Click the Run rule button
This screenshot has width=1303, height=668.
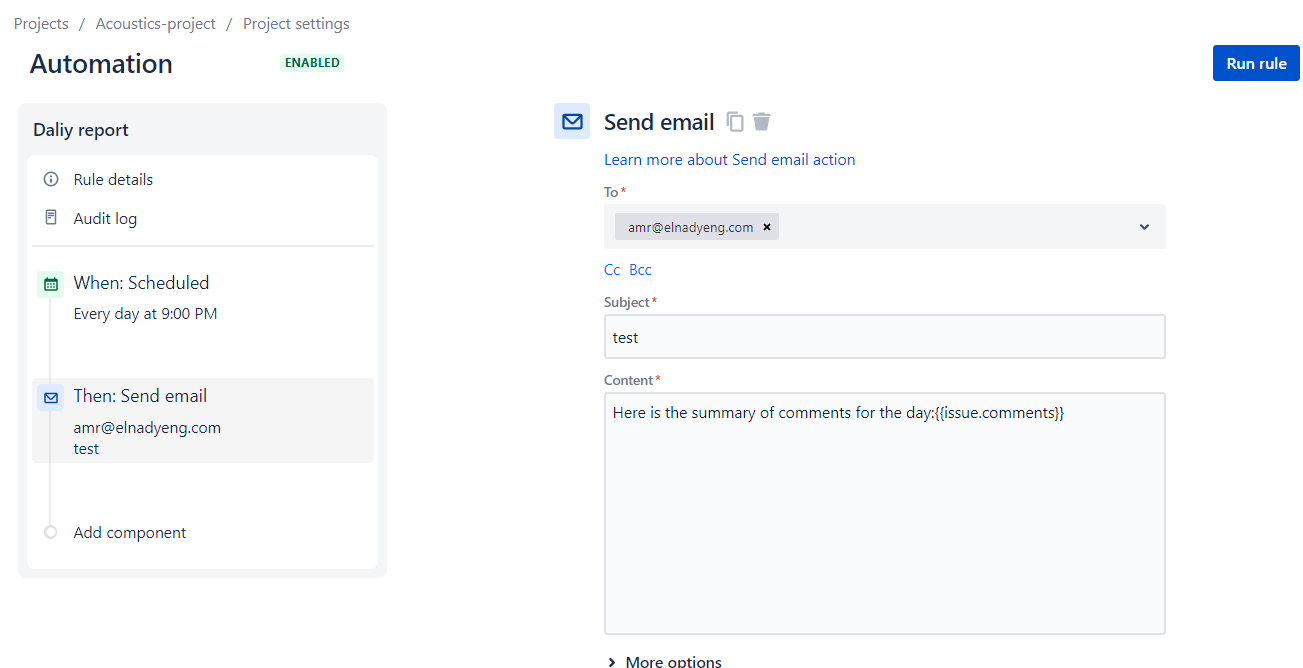(1255, 62)
